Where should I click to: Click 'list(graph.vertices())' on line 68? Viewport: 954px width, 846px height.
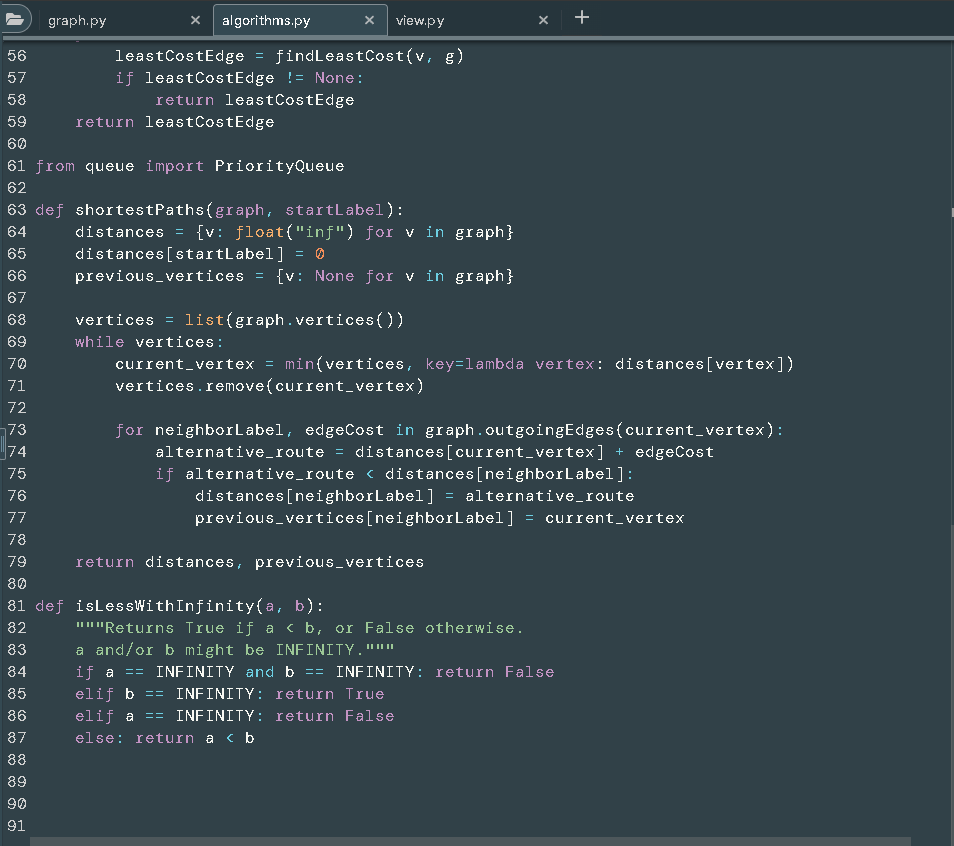[x=294, y=320]
